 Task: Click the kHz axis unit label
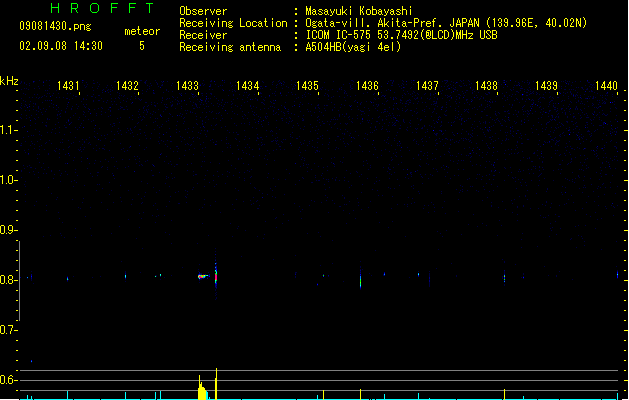(x=9, y=81)
